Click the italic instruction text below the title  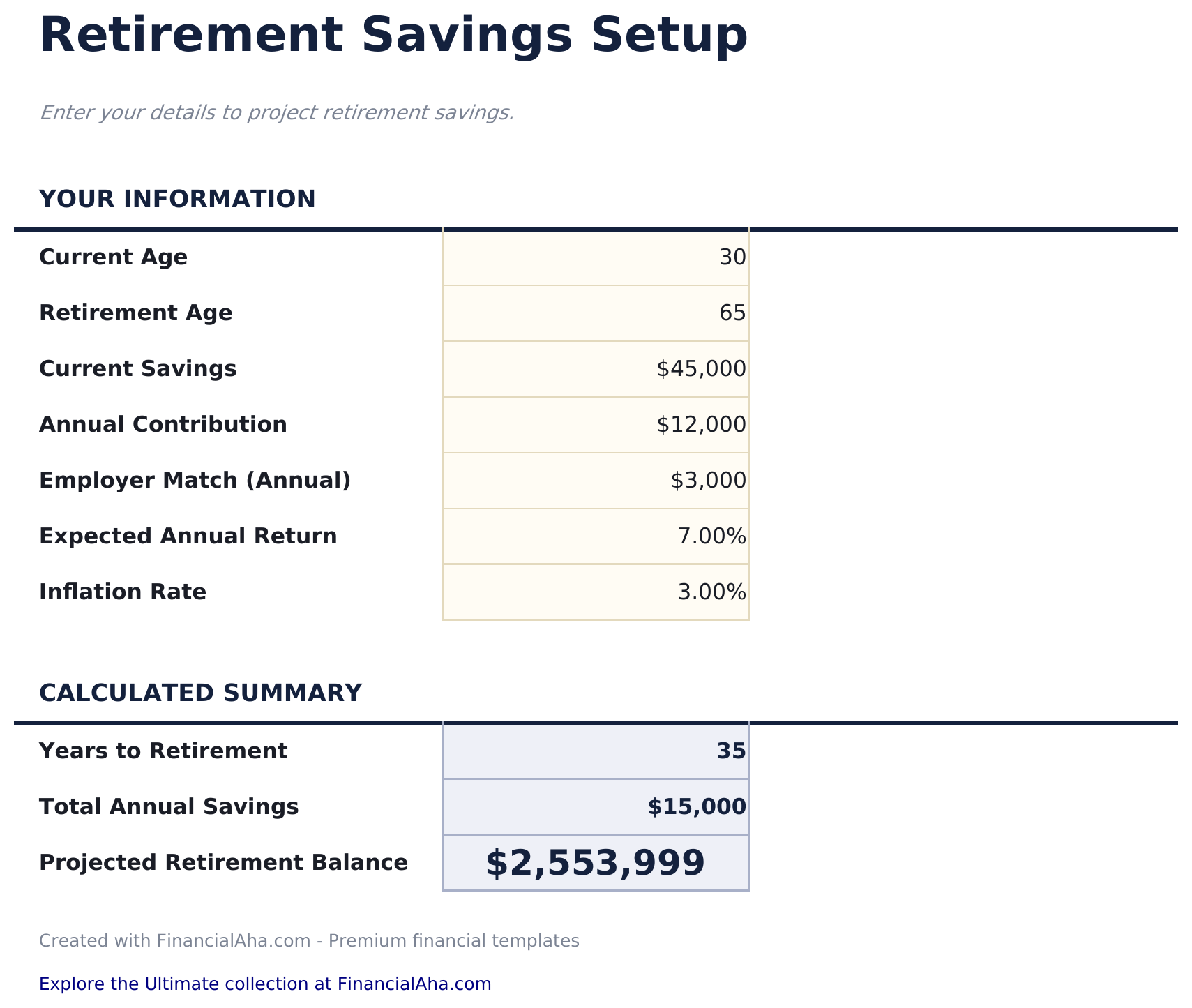tap(278, 112)
